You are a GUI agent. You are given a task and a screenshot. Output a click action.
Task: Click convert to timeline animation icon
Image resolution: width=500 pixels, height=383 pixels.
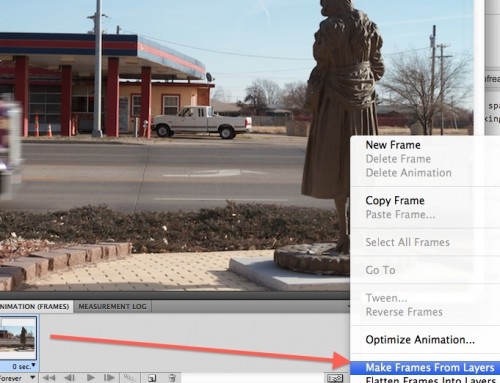tap(335, 378)
